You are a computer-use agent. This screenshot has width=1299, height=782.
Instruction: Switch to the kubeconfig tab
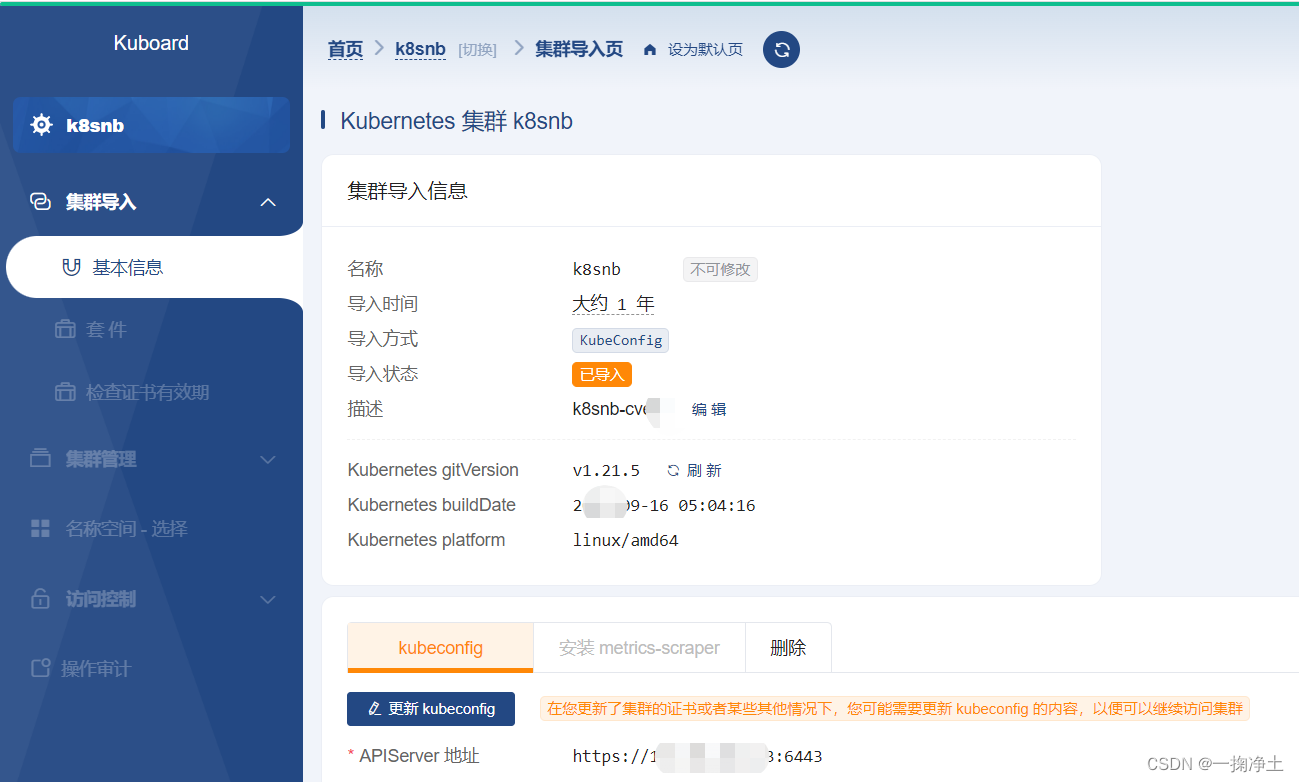(440, 648)
